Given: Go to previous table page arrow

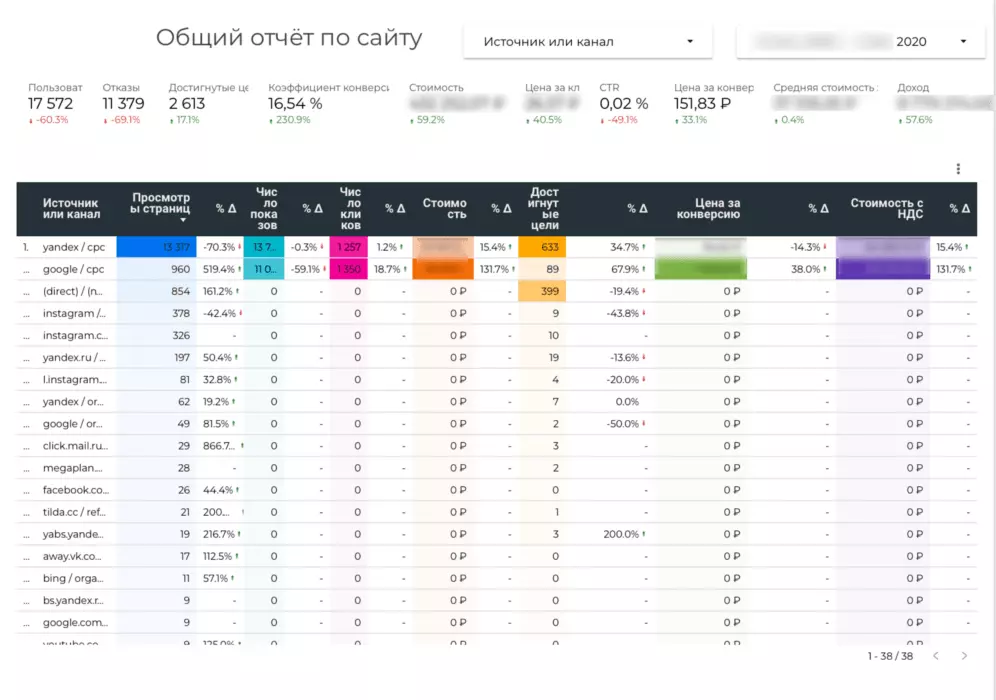Looking at the screenshot, I should point(936,656).
